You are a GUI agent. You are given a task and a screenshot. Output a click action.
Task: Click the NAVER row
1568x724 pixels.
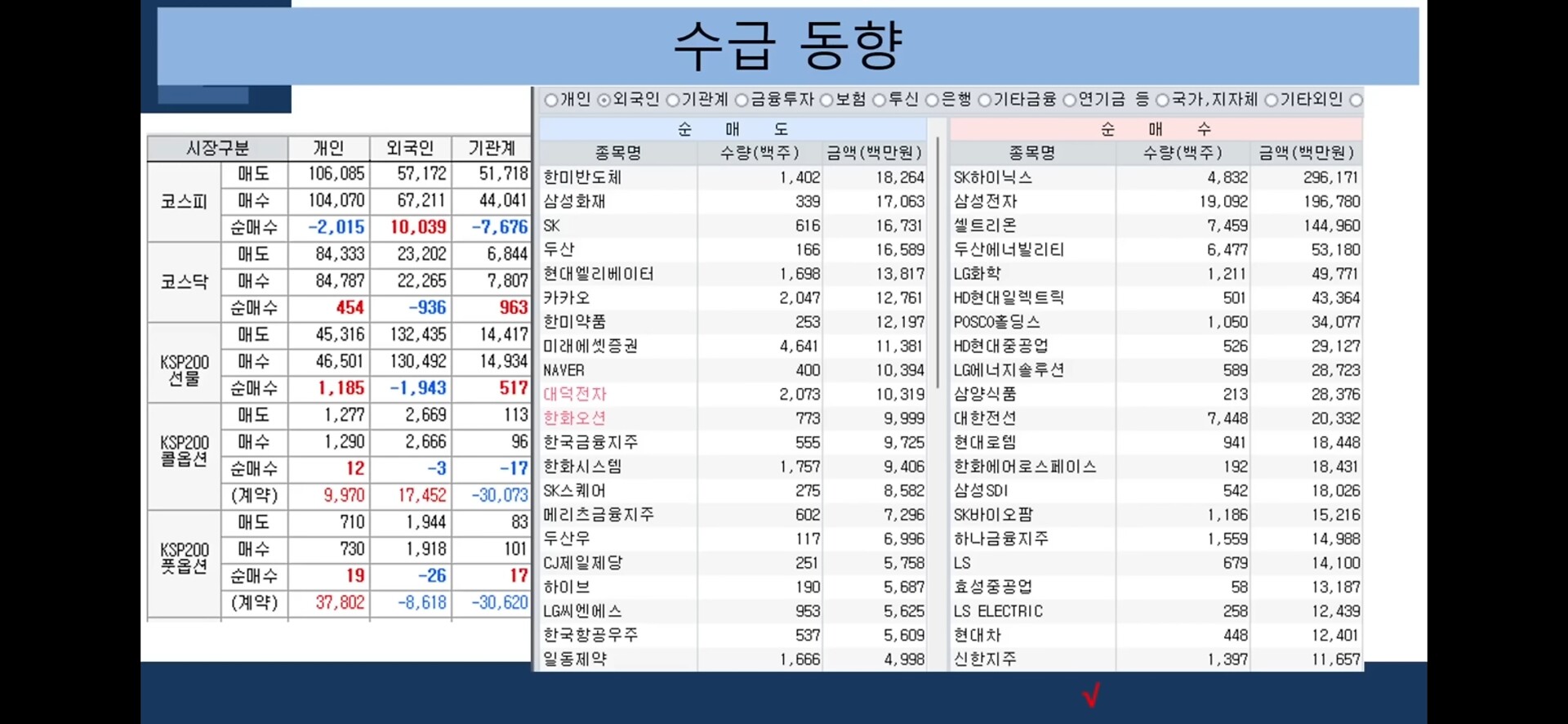(733, 370)
